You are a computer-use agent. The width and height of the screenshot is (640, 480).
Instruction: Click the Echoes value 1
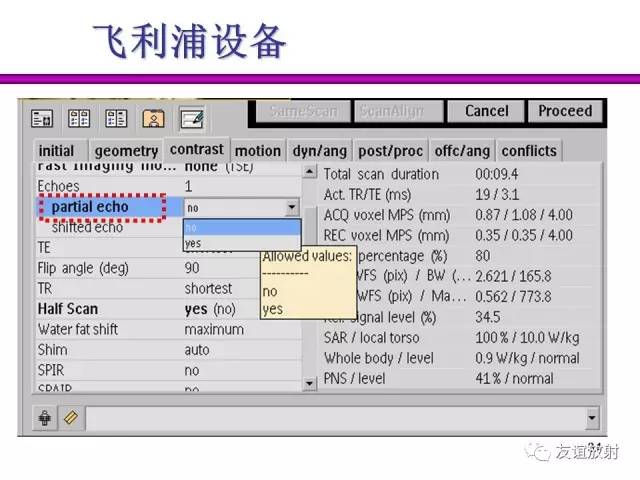pos(188,187)
